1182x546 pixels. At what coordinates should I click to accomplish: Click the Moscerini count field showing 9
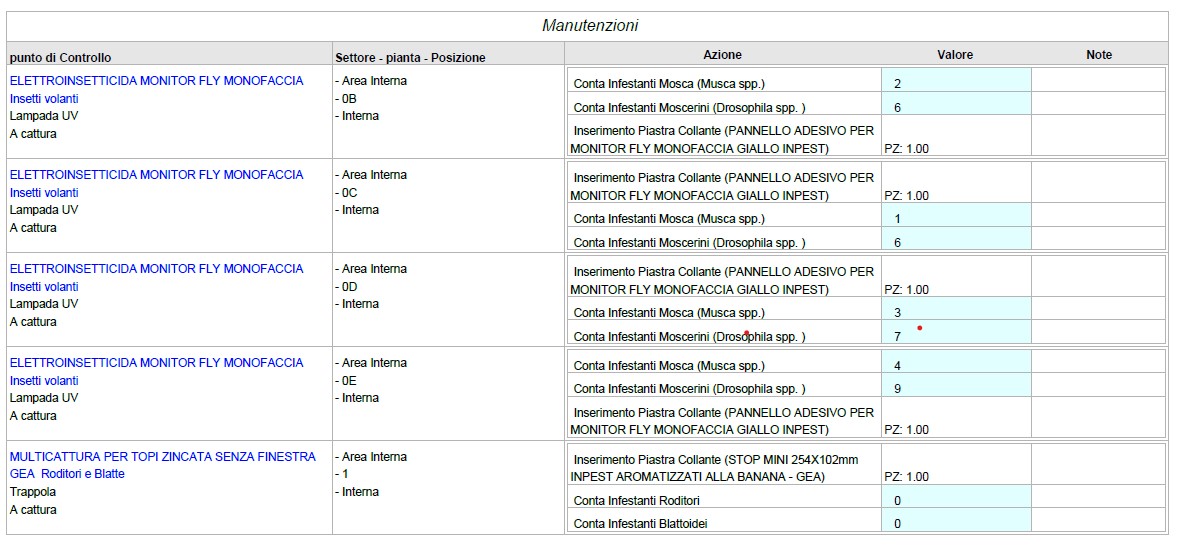point(955,389)
